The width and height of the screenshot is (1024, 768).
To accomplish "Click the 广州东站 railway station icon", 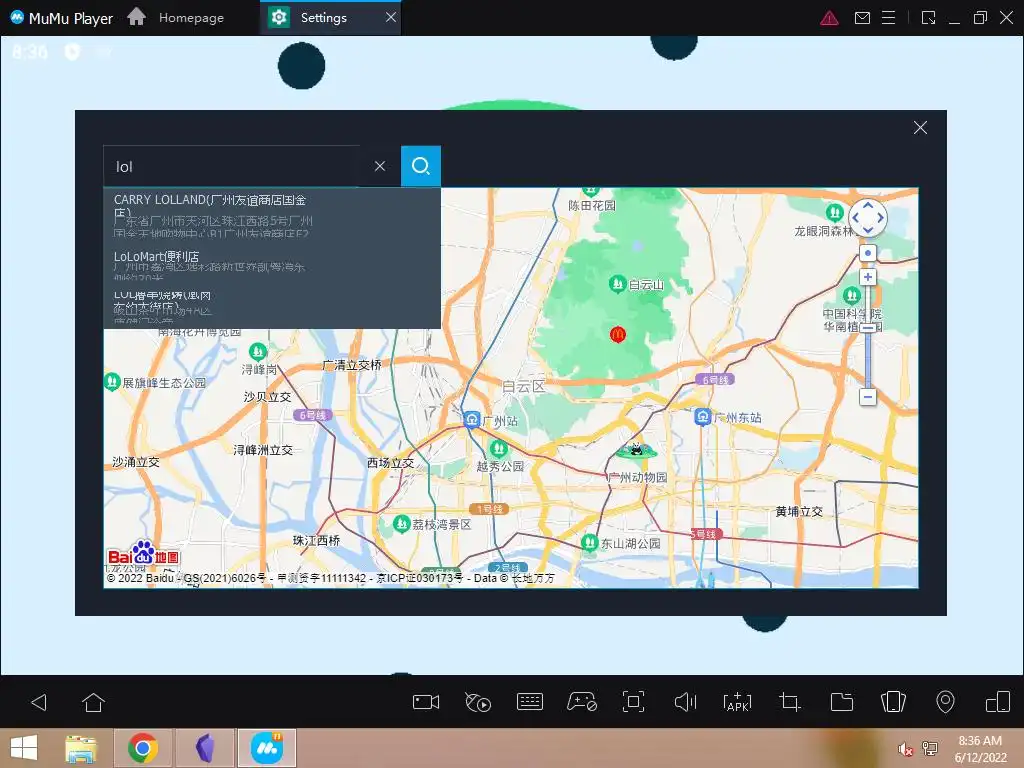I will (x=703, y=417).
